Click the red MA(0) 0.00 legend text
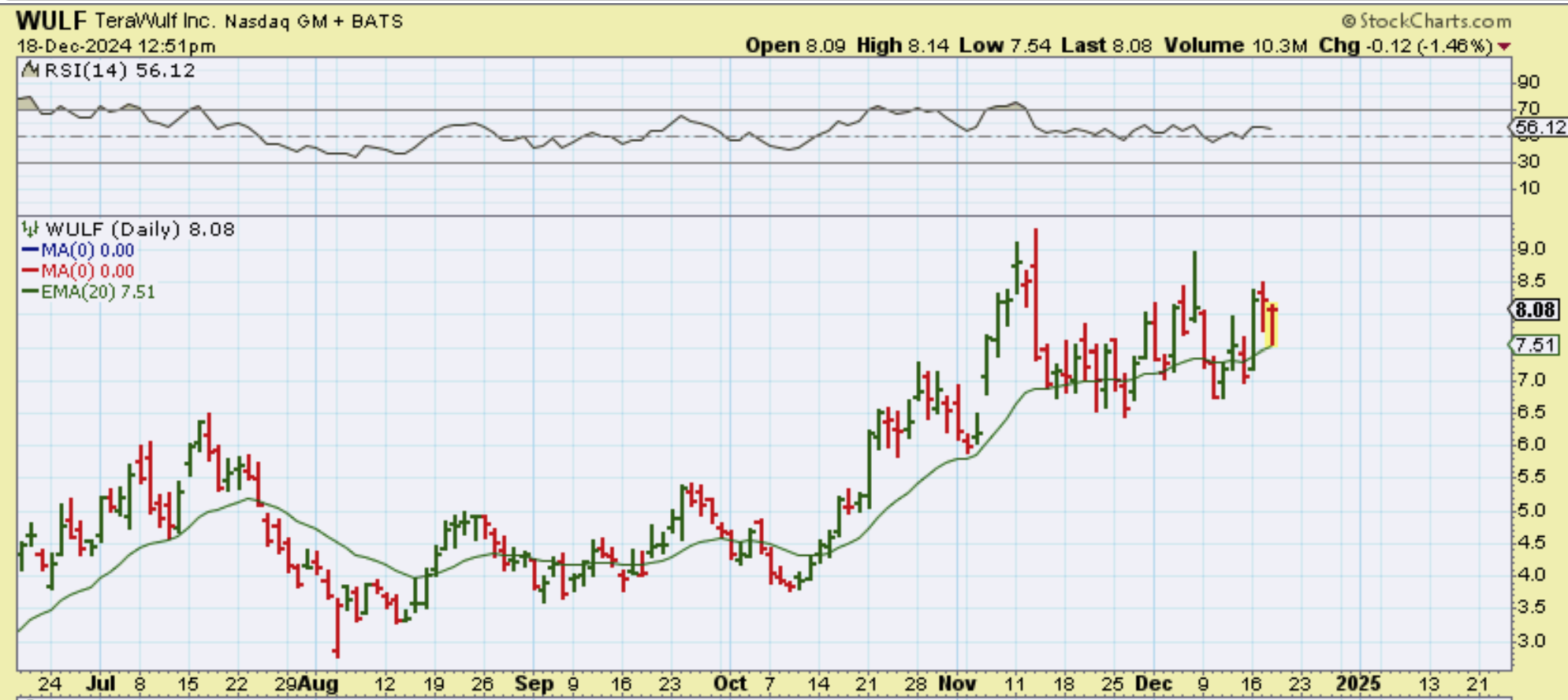1568x700 pixels. pyautogui.click(x=88, y=271)
